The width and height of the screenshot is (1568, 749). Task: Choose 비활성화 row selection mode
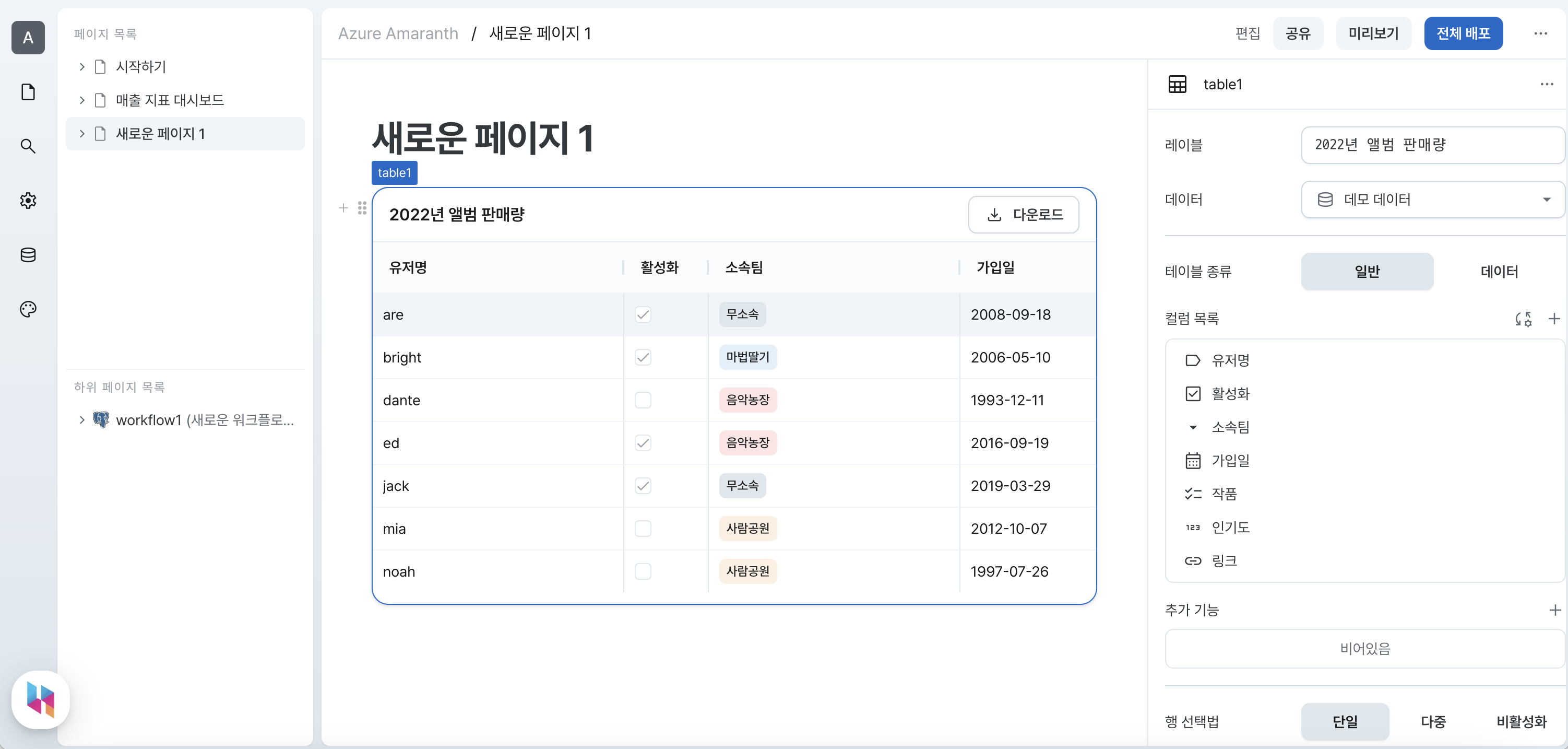[x=1521, y=722]
